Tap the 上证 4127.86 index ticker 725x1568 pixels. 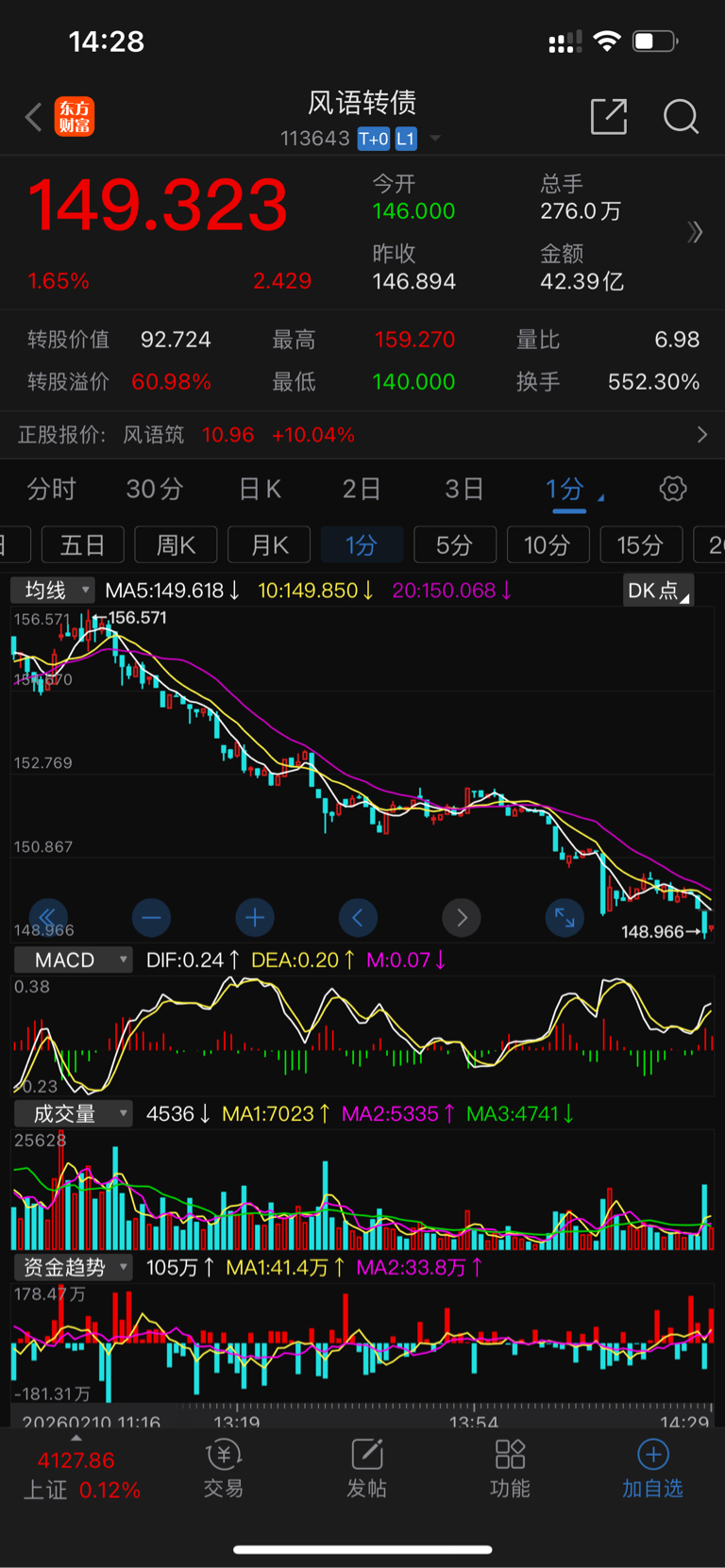81,1475
